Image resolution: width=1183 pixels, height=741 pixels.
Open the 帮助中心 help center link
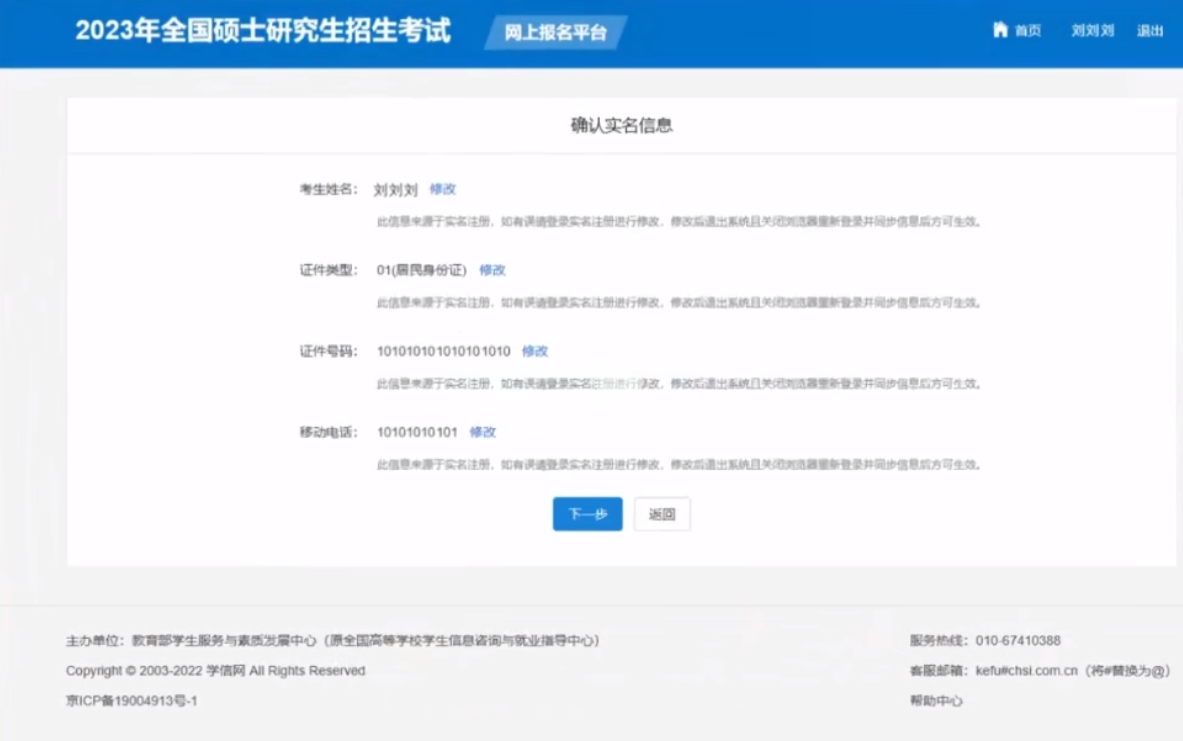(x=938, y=701)
